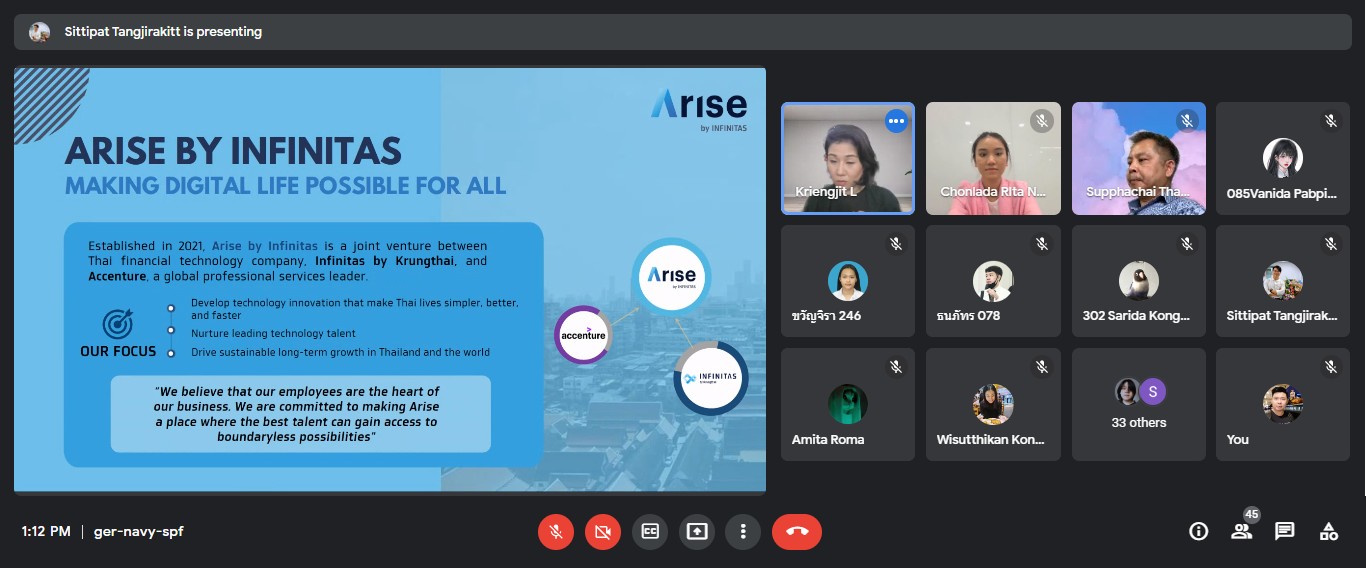Click Wisutthikan Kon participant avatar

(993, 404)
